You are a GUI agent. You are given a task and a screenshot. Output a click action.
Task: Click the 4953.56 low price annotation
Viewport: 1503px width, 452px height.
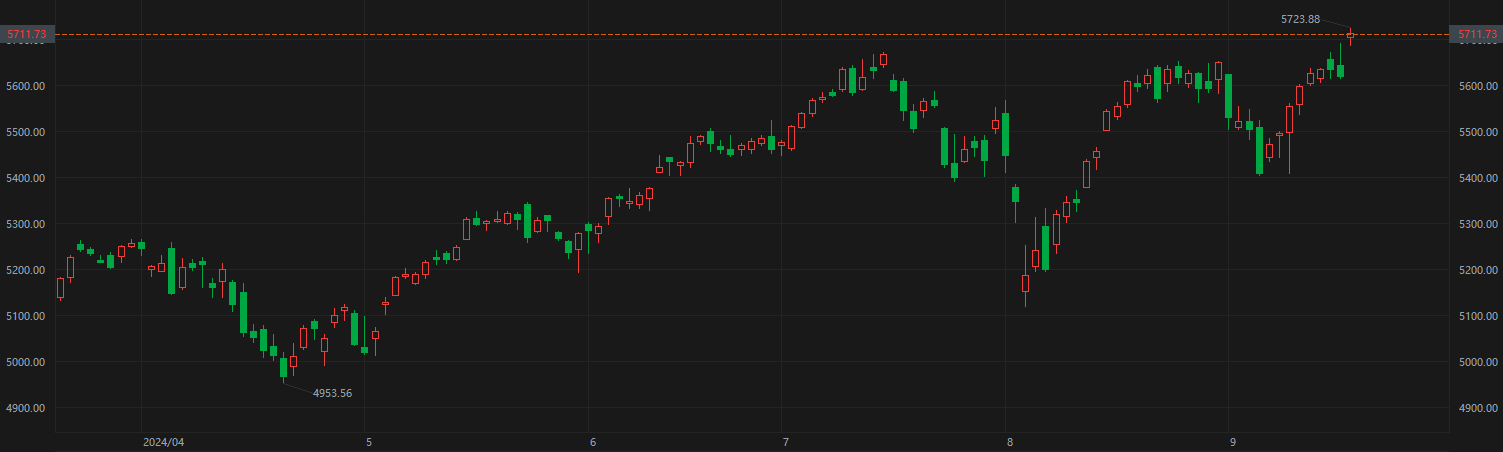click(x=332, y=393)
